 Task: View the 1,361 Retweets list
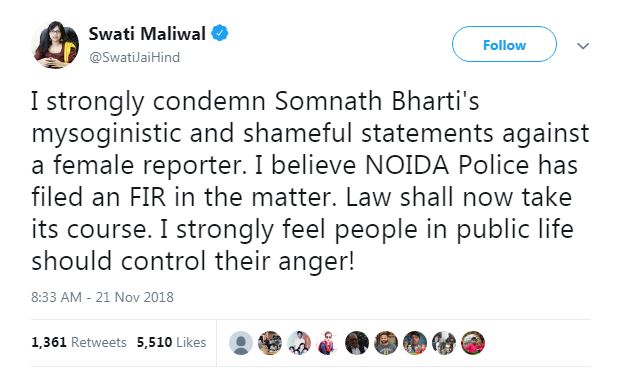[x=79, y=342]
